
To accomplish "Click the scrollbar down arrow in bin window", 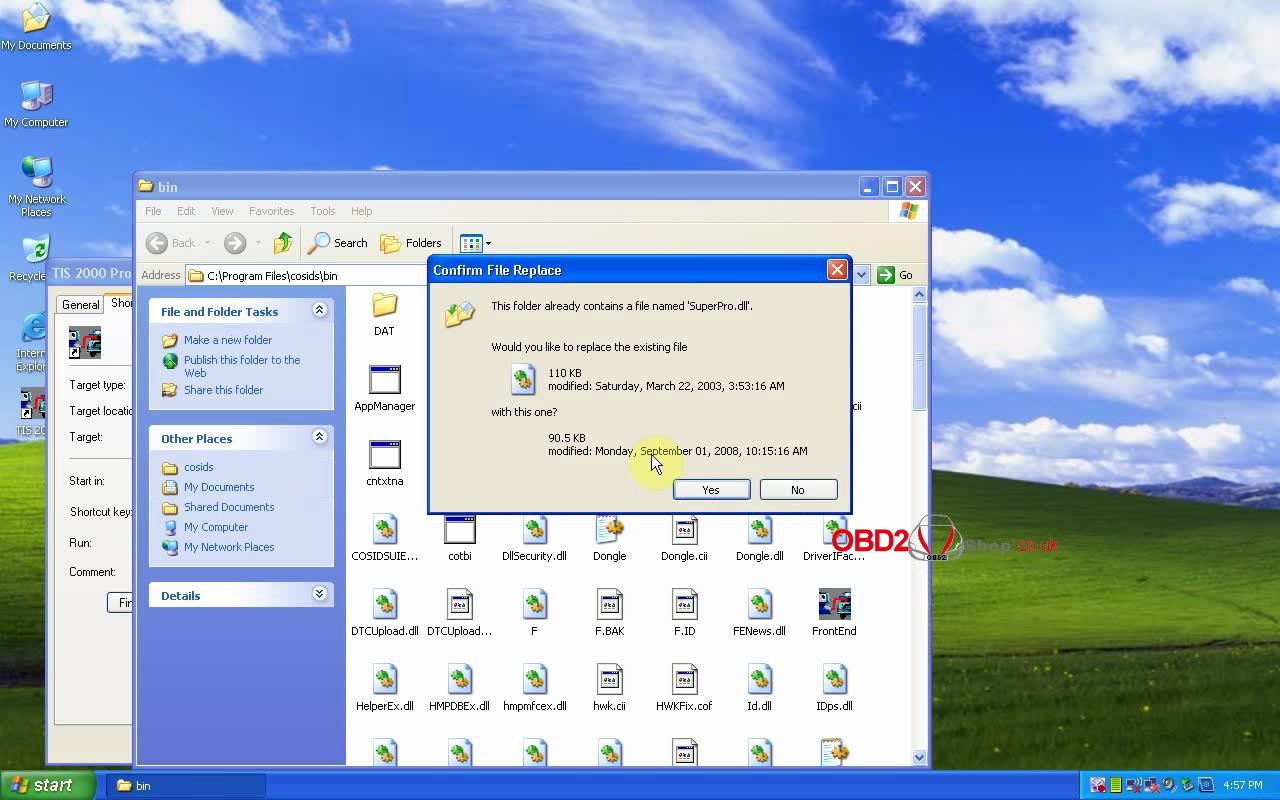I will coord(920,757).
